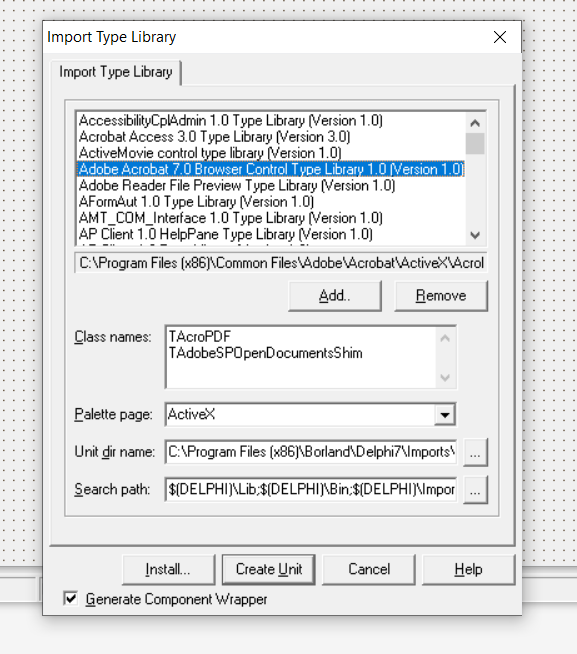Open Help for Import Type Library
The height and width of the screenshot is (654, 577).
[469, 569]
